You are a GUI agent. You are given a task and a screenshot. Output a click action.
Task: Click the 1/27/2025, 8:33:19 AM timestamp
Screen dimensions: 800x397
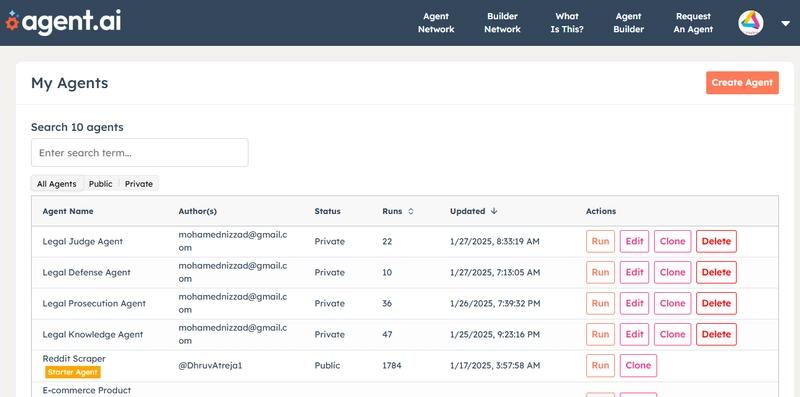[494, 241]
